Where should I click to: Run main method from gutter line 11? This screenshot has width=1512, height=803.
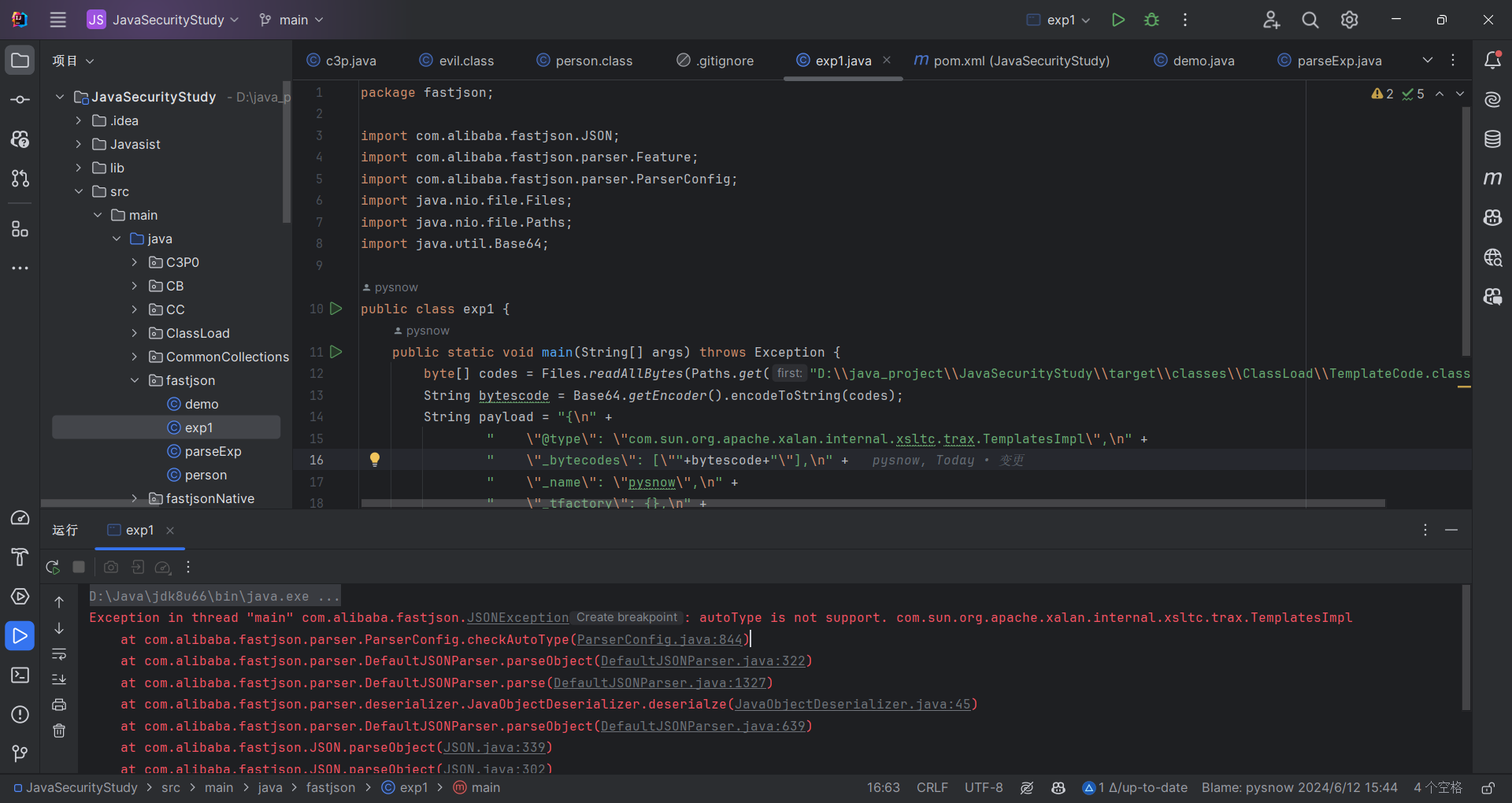336,352
